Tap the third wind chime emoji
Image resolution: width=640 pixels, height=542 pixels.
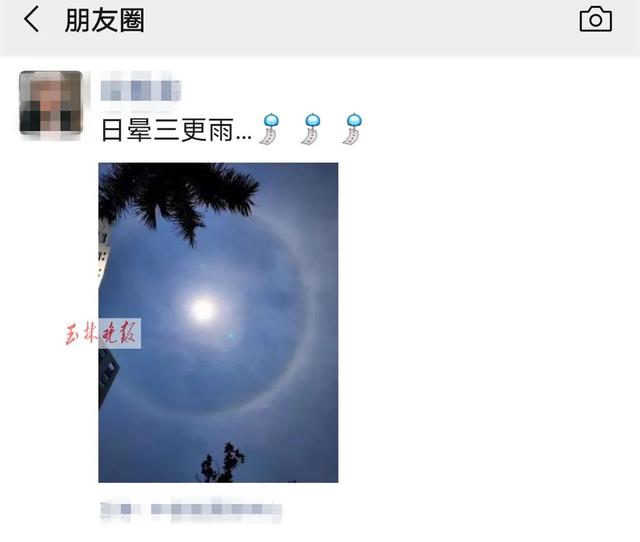pyautogui.click(x=352, y=129)
